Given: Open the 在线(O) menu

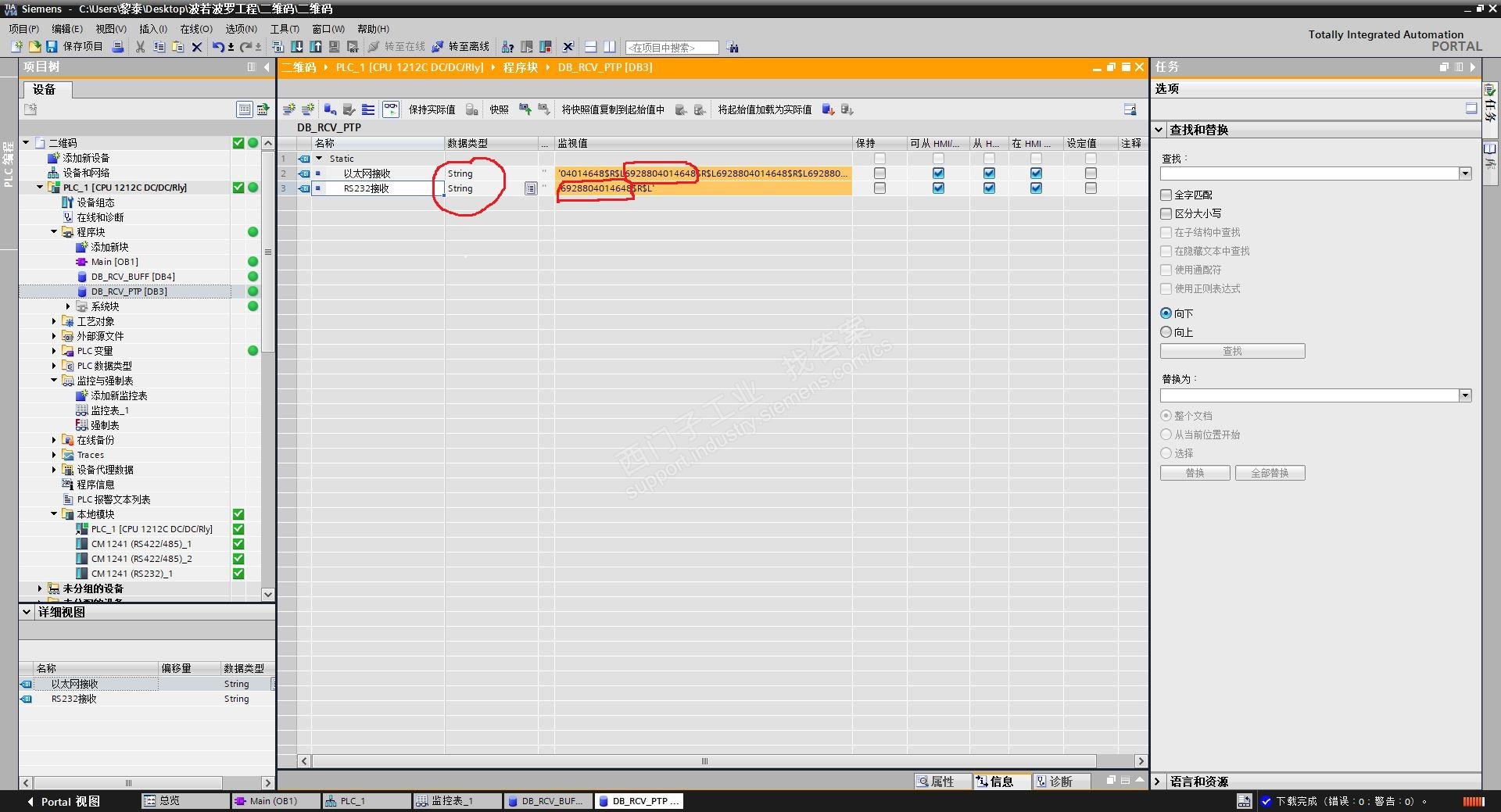Looking at the screenshot, I should point(196,29).
